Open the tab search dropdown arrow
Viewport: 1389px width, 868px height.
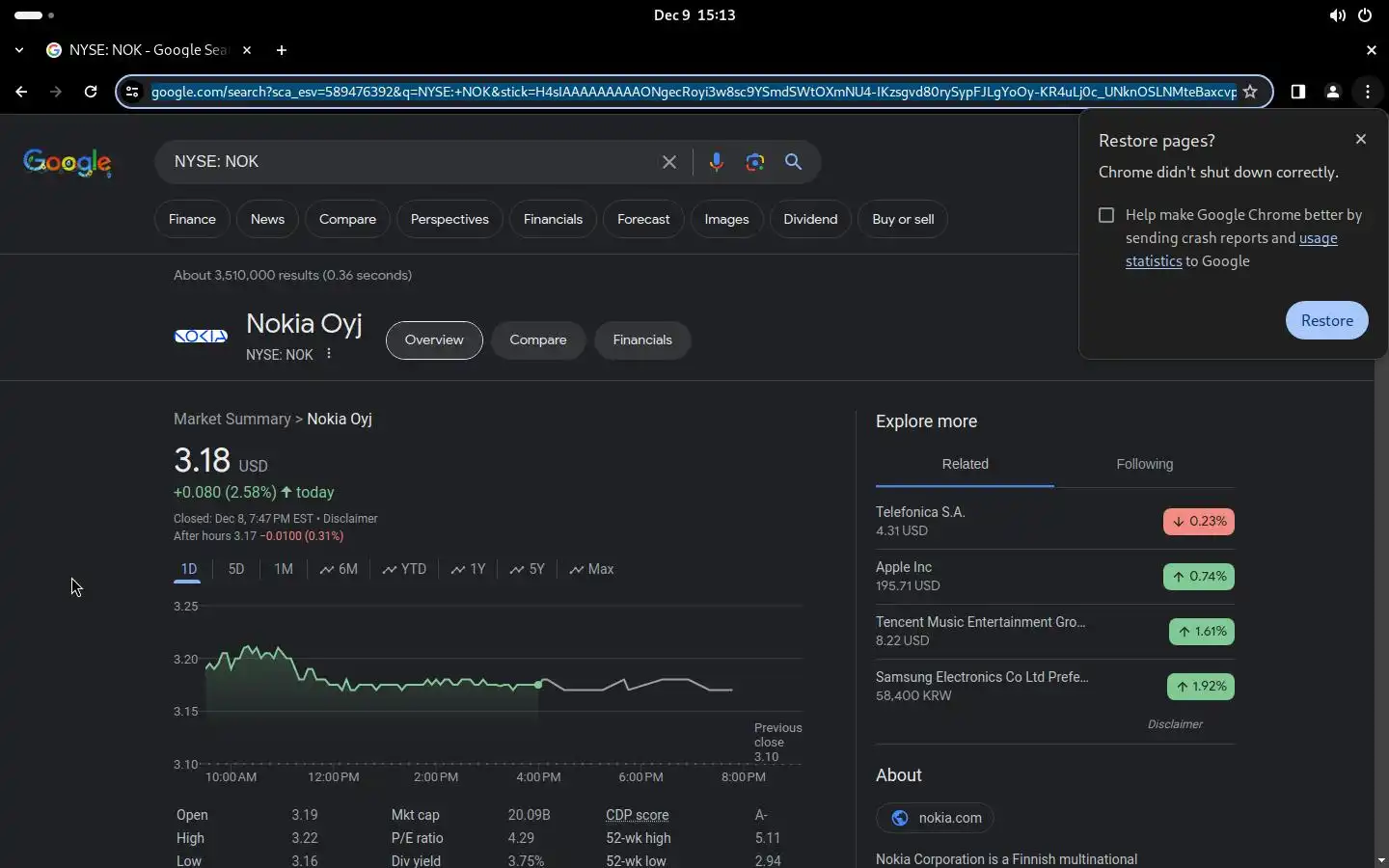[19, 50]
